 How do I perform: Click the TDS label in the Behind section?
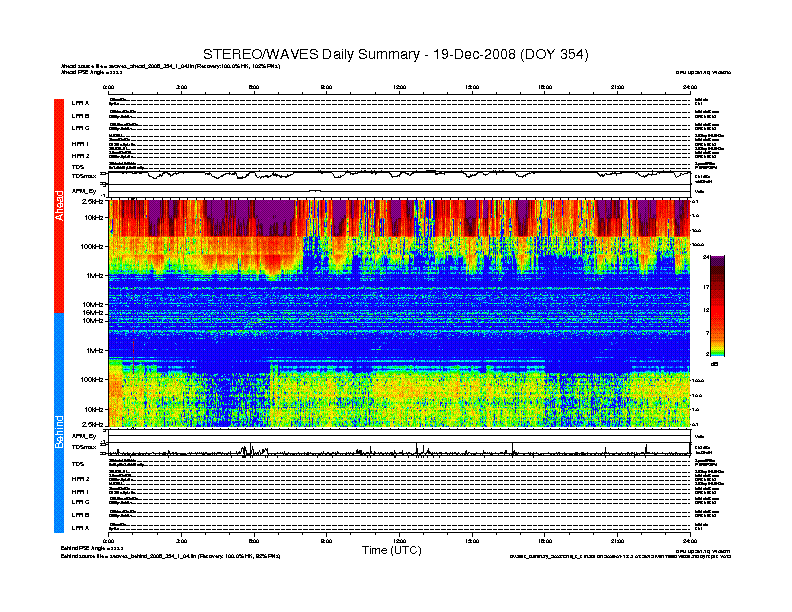click(77, 464)
